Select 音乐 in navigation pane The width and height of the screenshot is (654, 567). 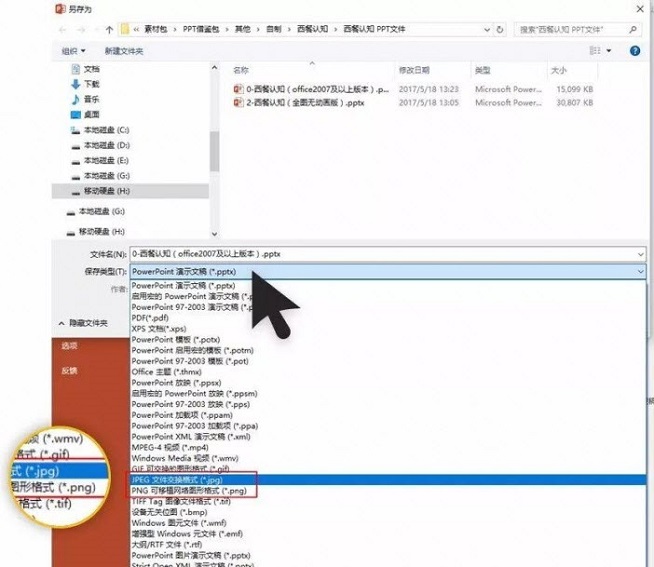coord(92,99)
